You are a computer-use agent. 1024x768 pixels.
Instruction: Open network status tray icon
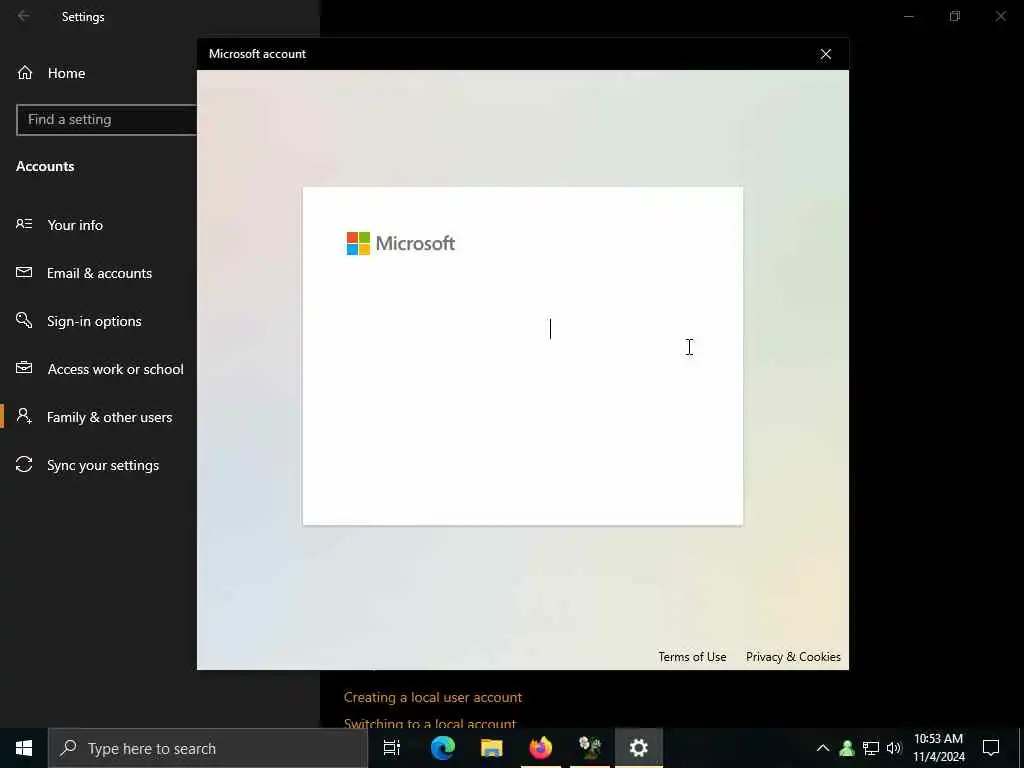coord(871,748)
